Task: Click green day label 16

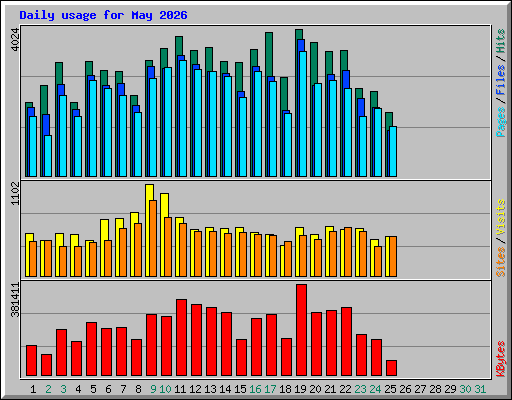Action: coord(255,389)
